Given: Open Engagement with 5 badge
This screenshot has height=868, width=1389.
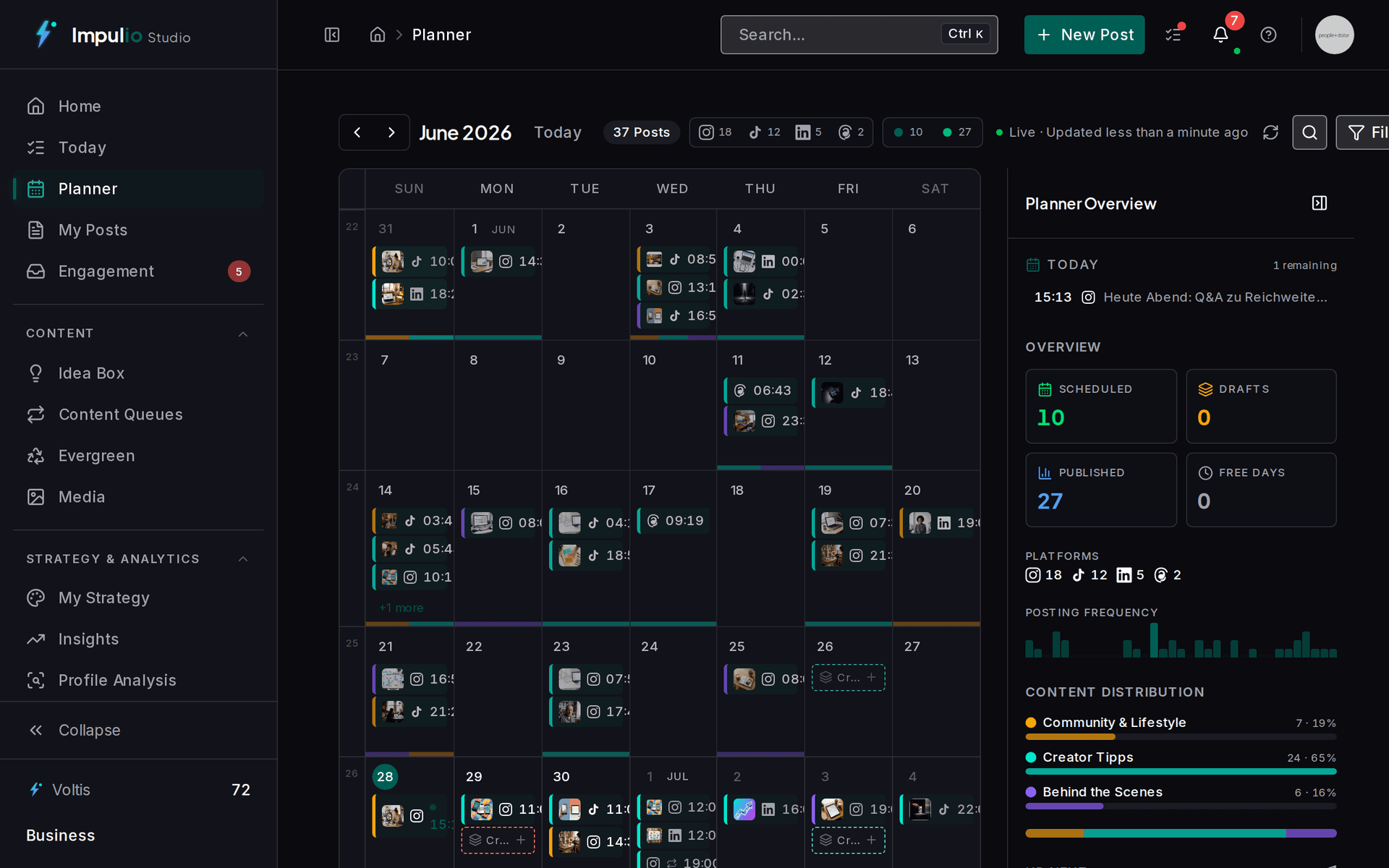Looking at the screenshot, I should [138, 271].
